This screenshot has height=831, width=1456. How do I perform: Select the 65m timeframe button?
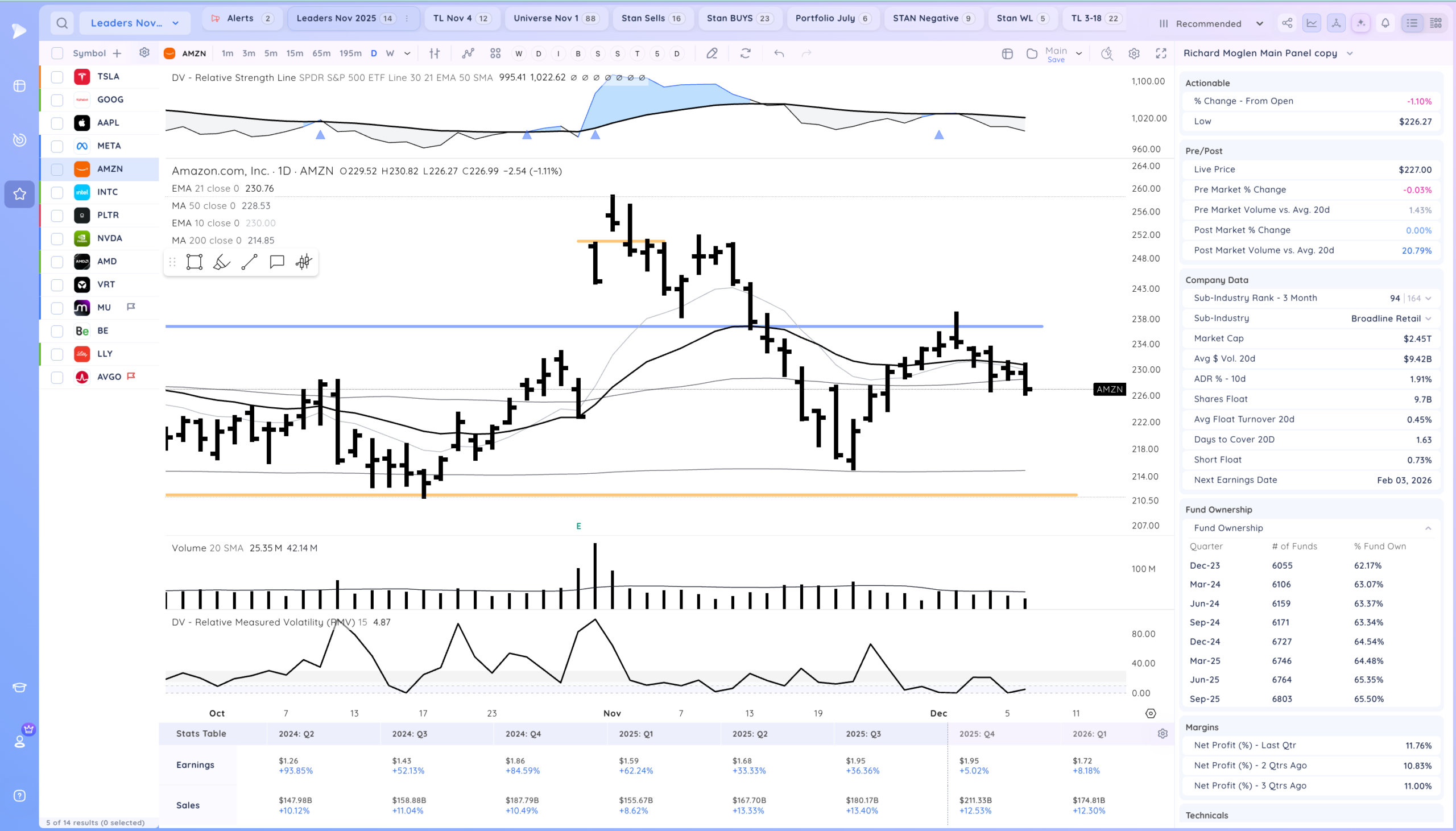(321, 53)
